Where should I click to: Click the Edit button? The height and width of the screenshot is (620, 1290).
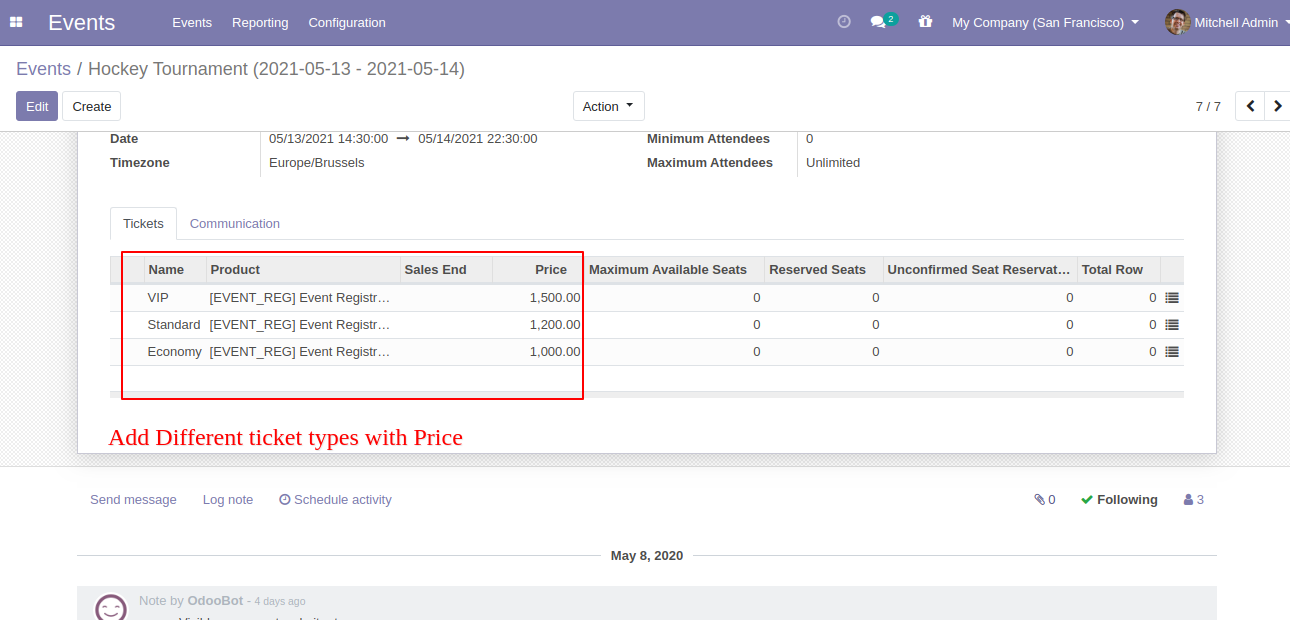(37, 106)
